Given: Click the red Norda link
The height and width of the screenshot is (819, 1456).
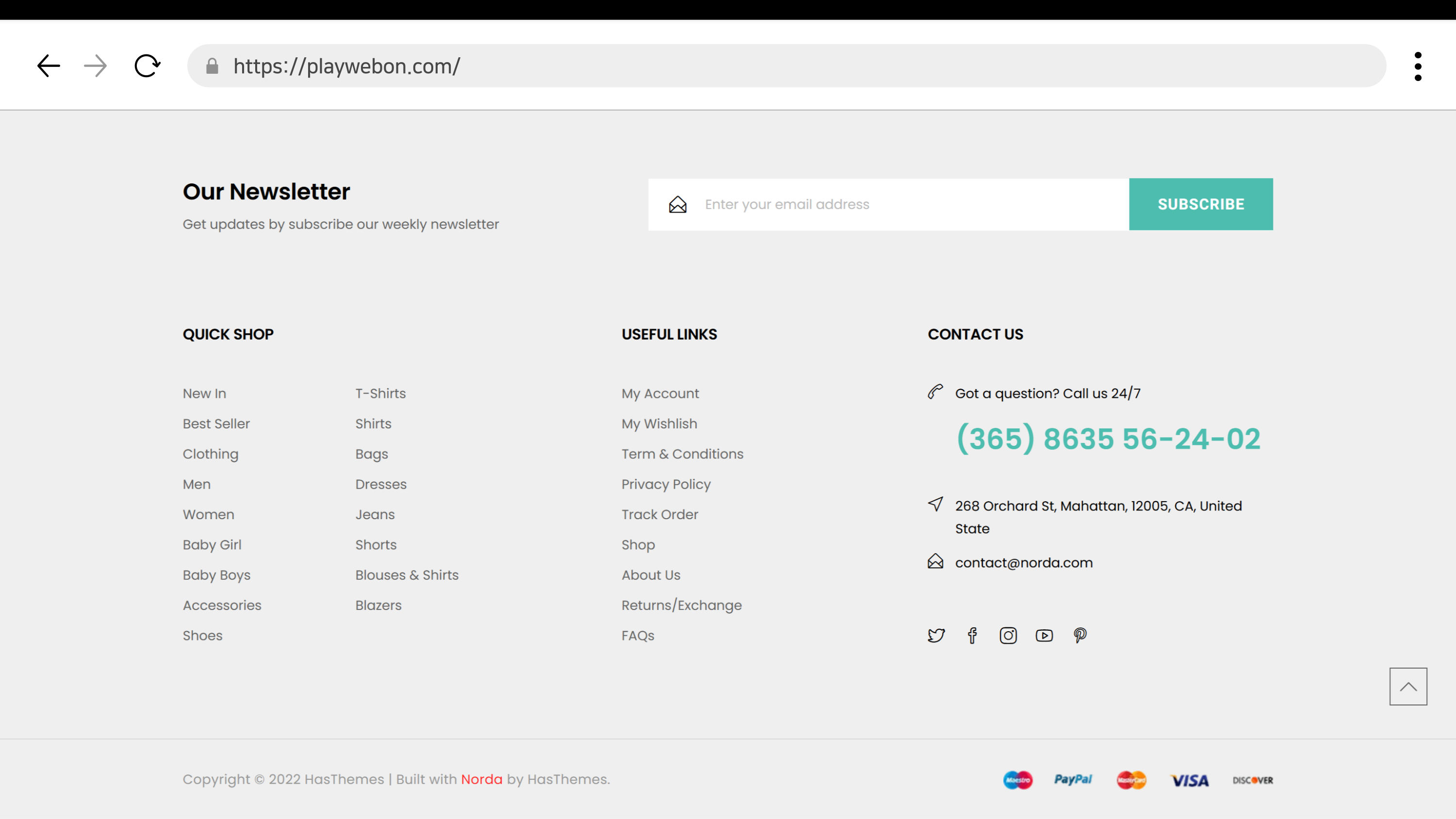Looking at the screenshot, I should [x=481, y=779].
